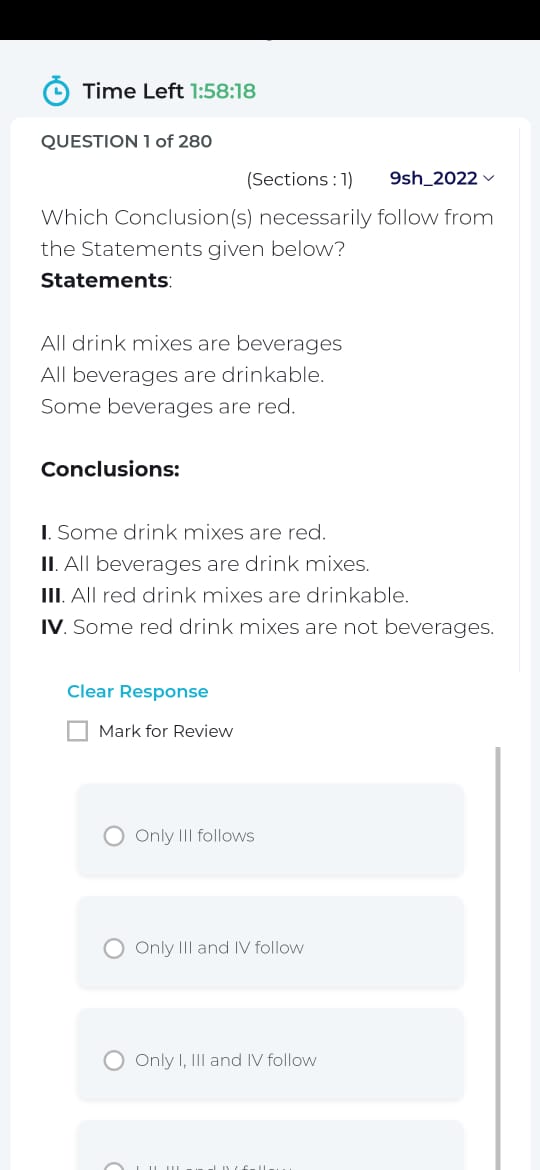Click the (Sections : 1) indicator
Screen dimensions: 540x1170
tap(299, 179)
